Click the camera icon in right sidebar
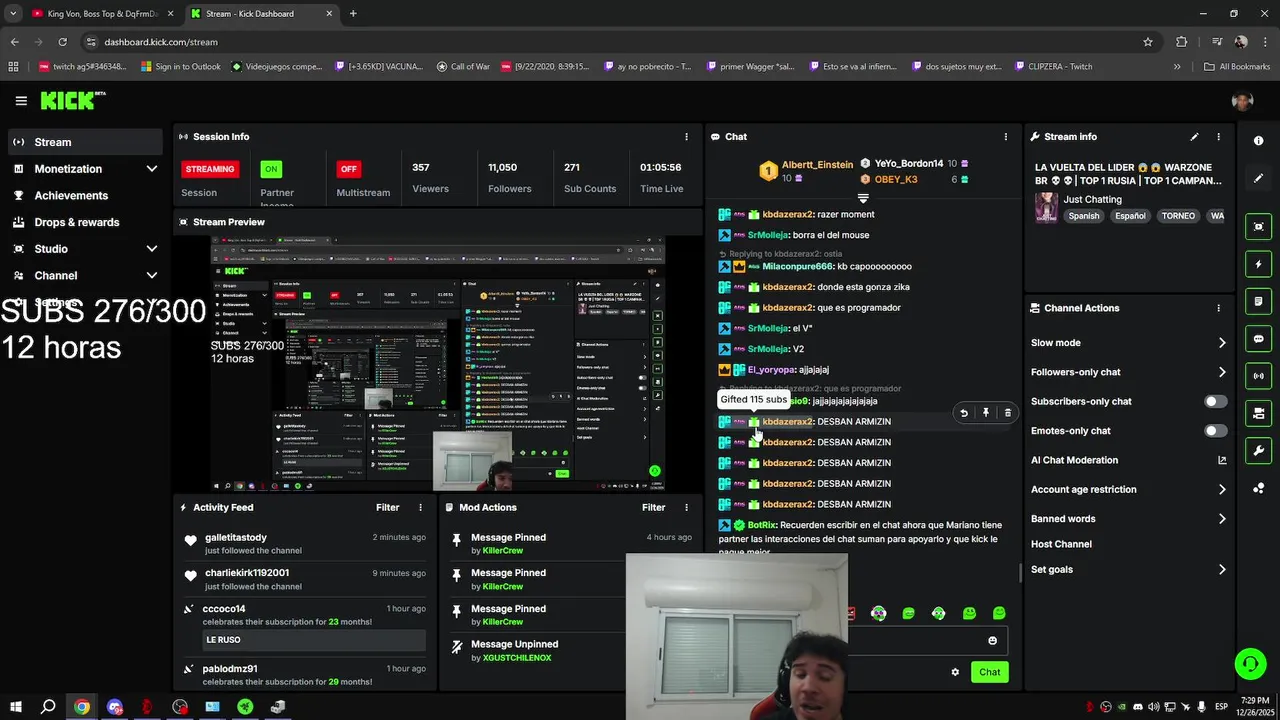 click(1259, 413)
